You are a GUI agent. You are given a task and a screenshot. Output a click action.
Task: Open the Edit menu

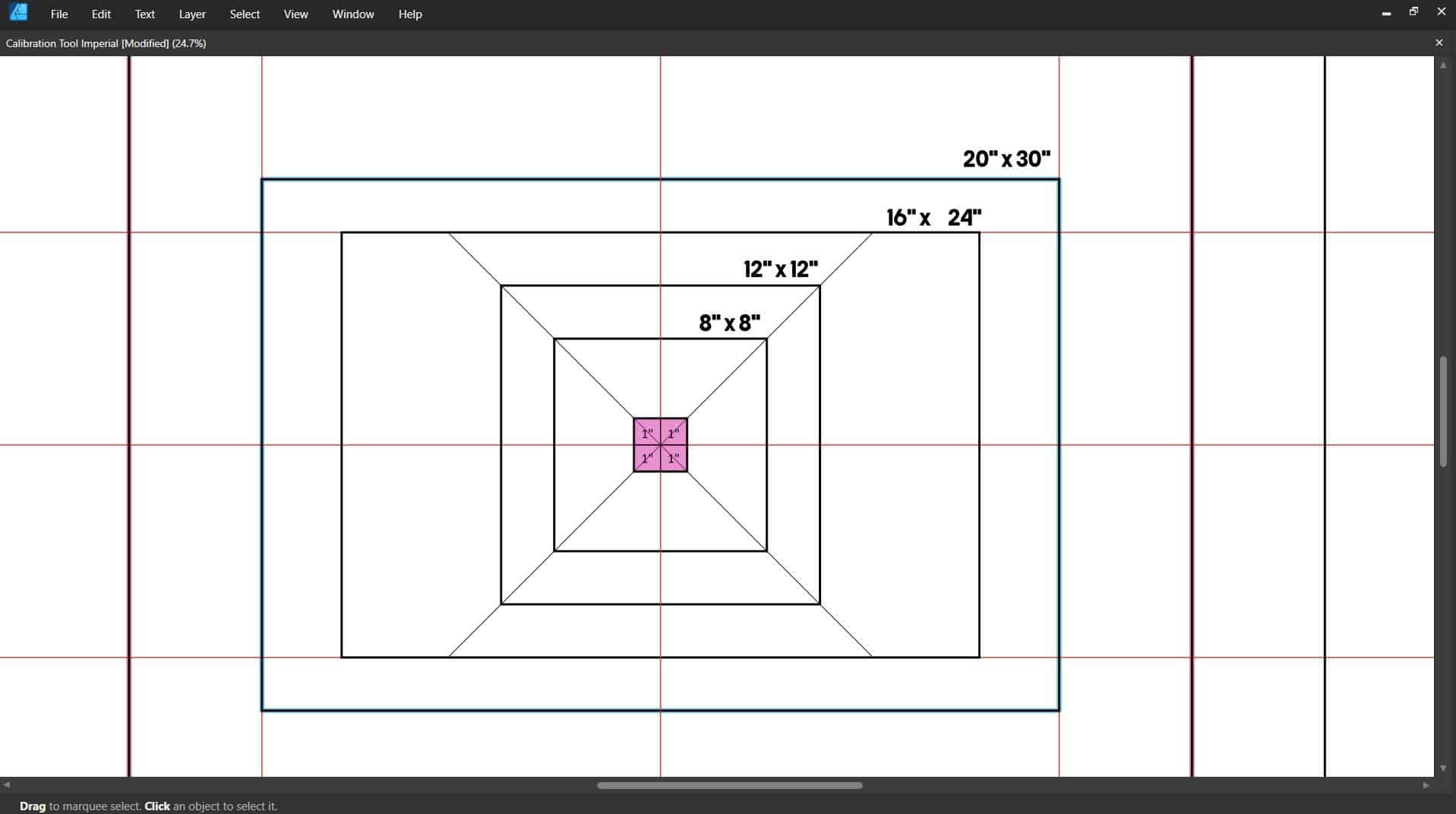pos(99,14)
